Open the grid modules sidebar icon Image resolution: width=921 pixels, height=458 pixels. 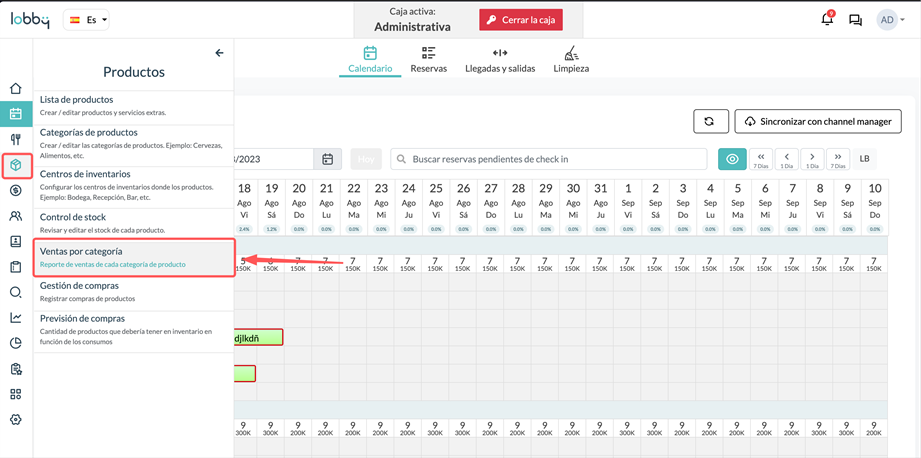click(x=16, y=394)
